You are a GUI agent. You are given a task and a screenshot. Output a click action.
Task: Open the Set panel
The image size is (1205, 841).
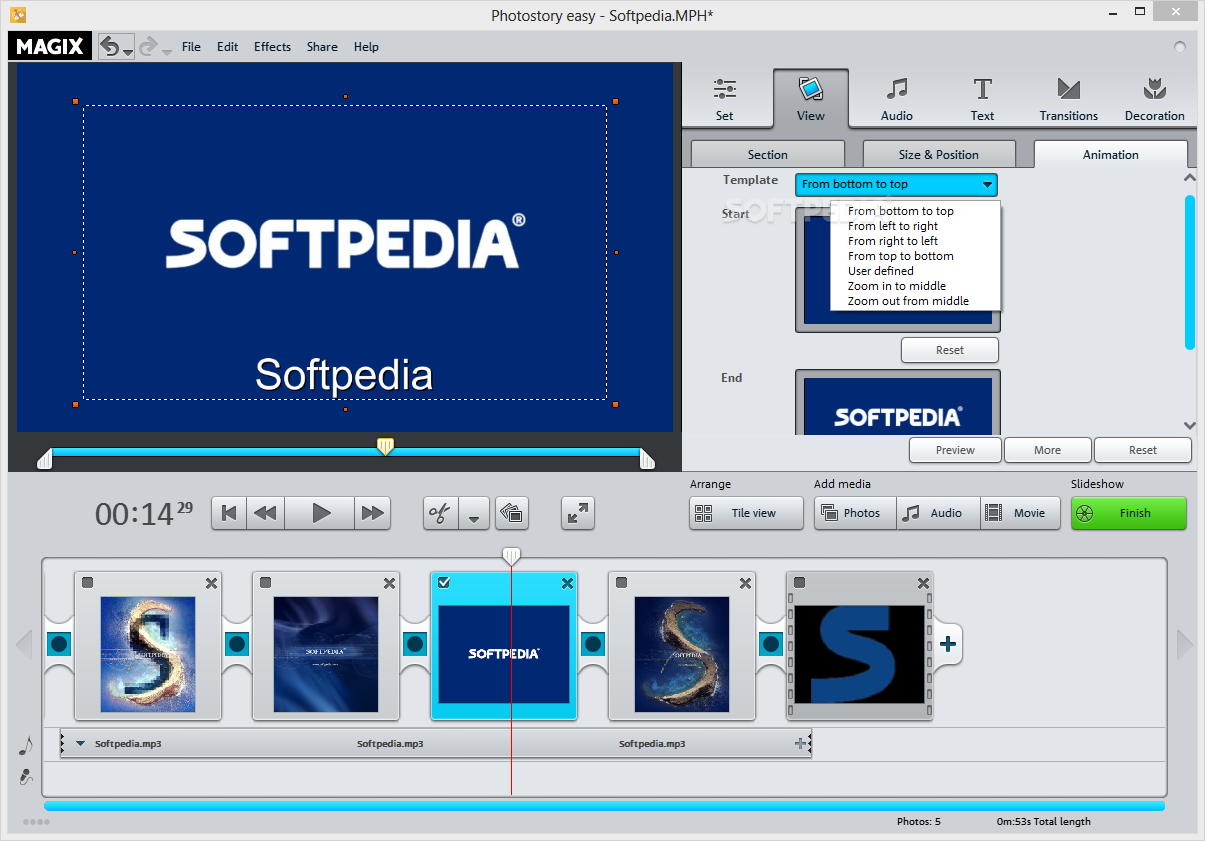[725, 99]
